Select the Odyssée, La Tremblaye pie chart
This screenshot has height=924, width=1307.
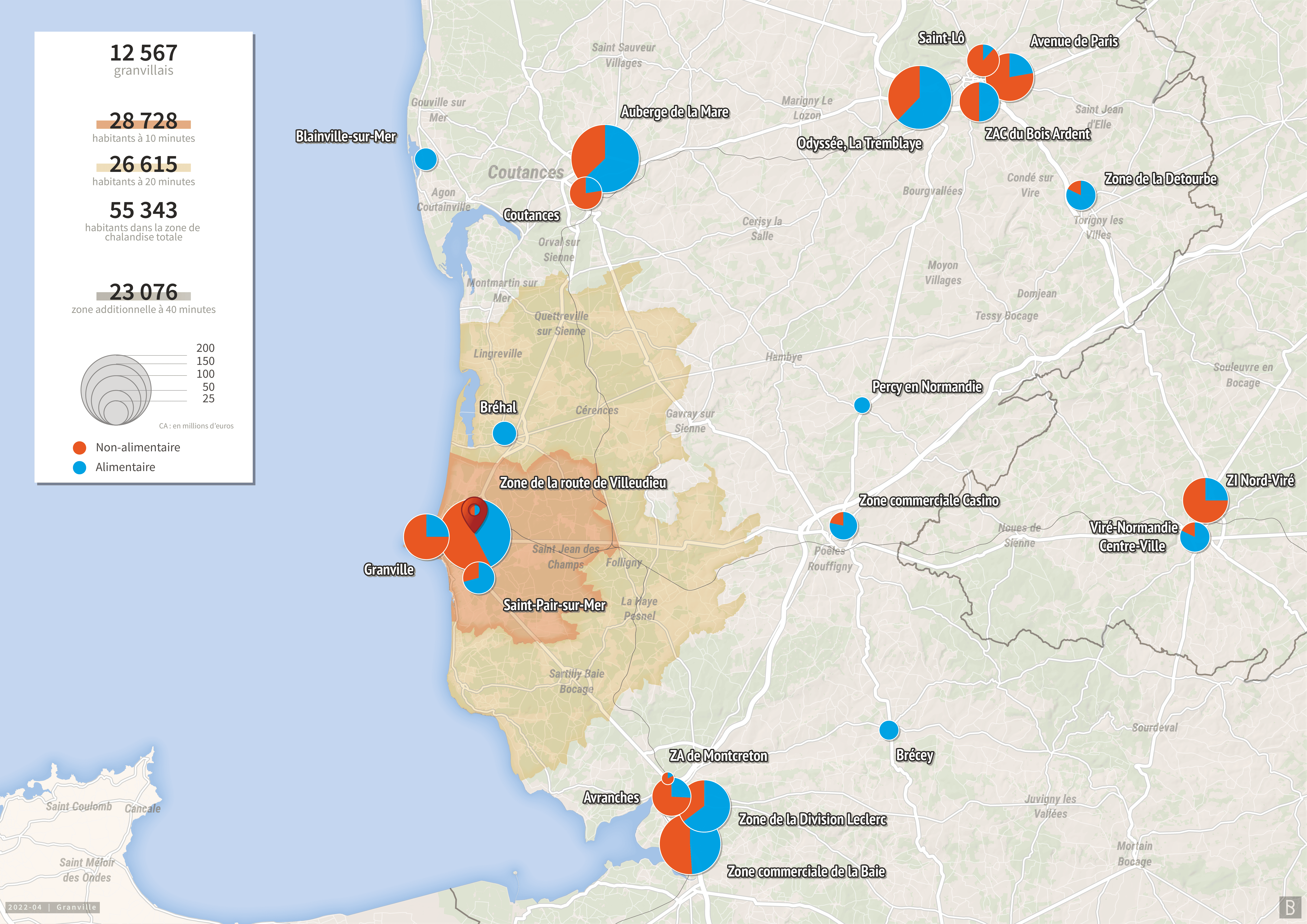(919, 97)
